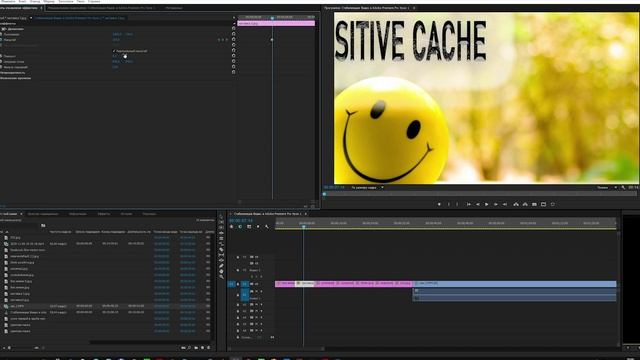Switch to Media Browser tab

43,214
